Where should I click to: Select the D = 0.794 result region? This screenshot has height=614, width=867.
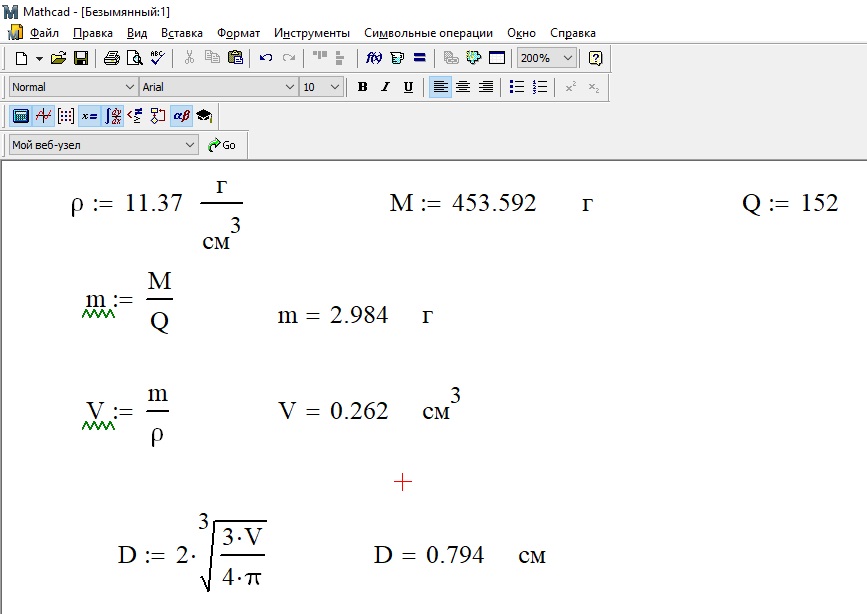point(459,555)
